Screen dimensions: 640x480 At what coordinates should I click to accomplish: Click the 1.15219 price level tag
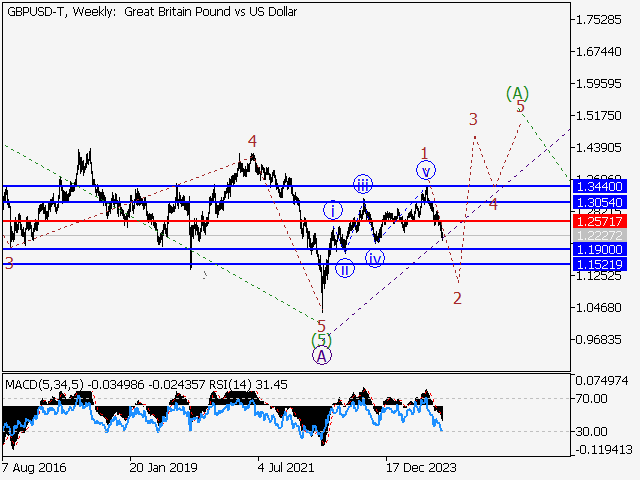(599, 264)
